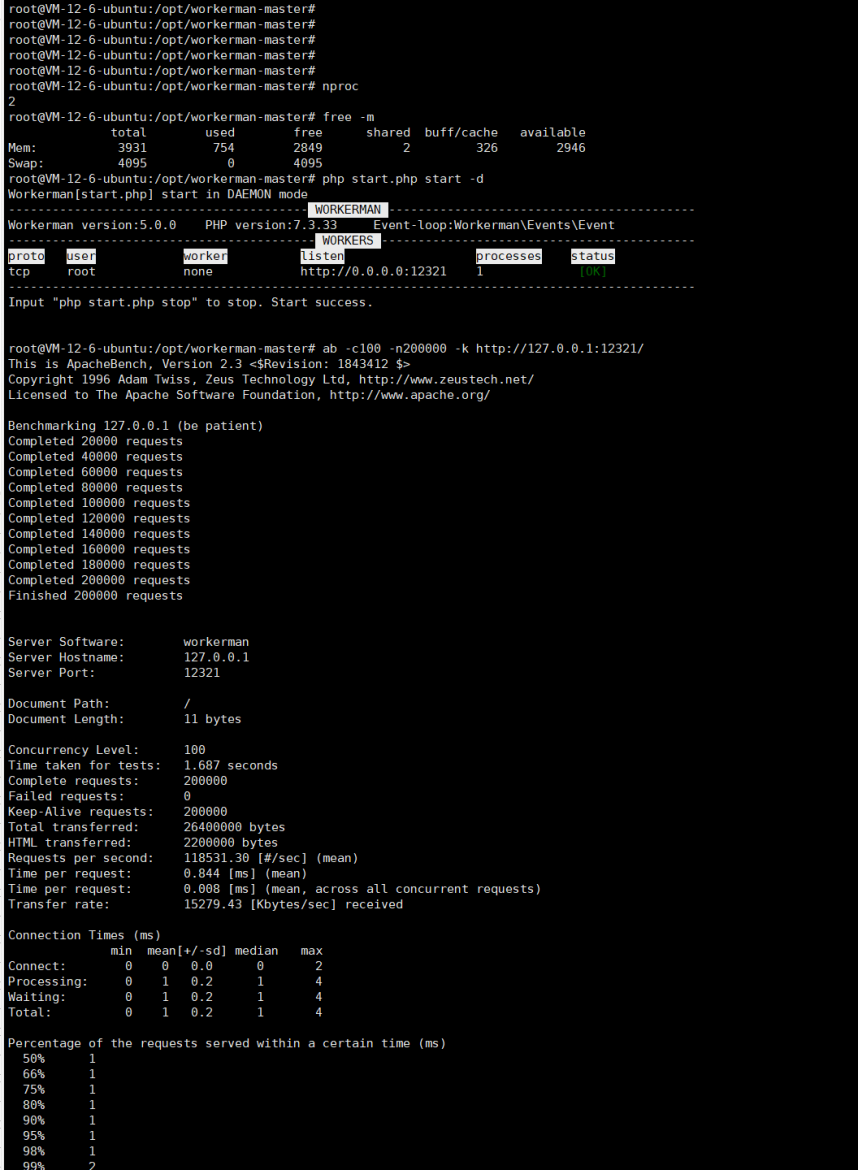Screen dimensions: 858x1170
Task: Click HTML transferred value '2200000 bytes'
Action: click(231, 842)
